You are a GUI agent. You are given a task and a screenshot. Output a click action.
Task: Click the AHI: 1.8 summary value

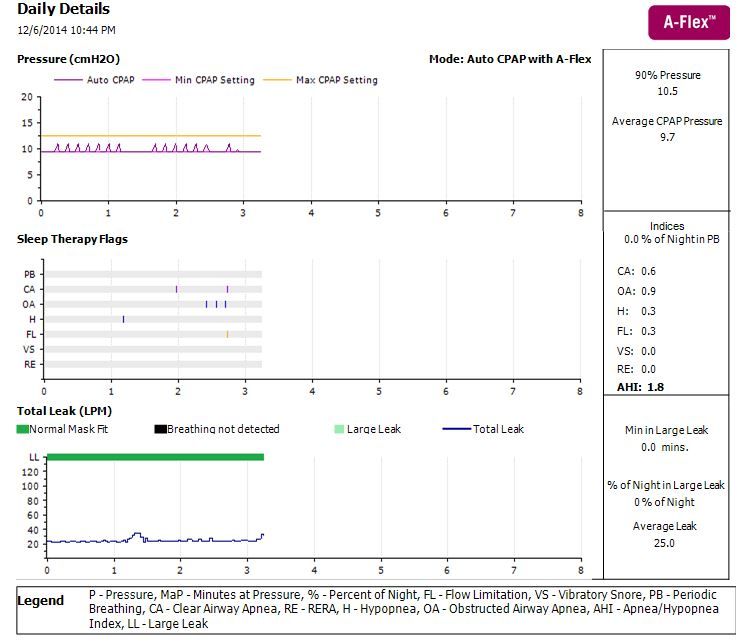coord(640,387)
